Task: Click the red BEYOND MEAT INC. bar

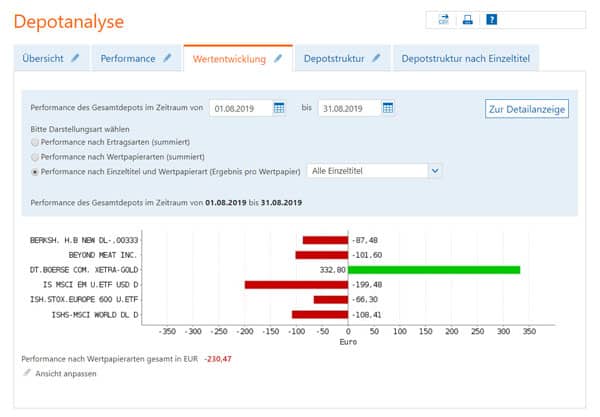Action: (x=322, y=255)
